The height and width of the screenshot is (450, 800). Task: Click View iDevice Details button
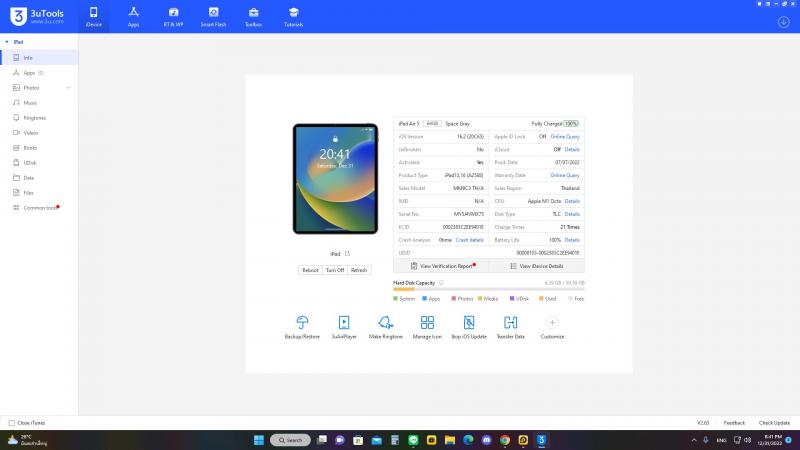click(x=537, y=266)
